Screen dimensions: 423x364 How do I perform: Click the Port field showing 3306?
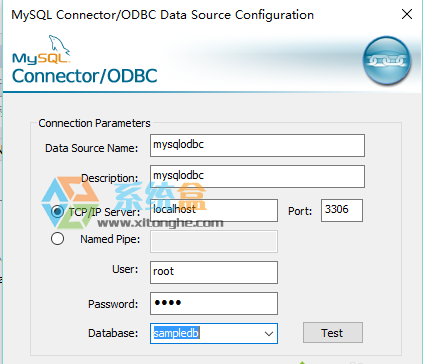(x=342, y=210)
